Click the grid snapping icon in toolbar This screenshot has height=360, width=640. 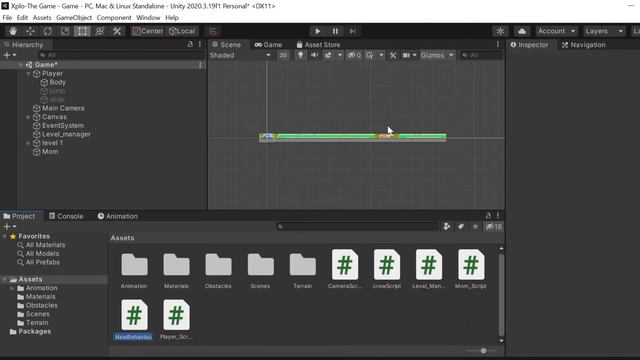pos(213,31)
